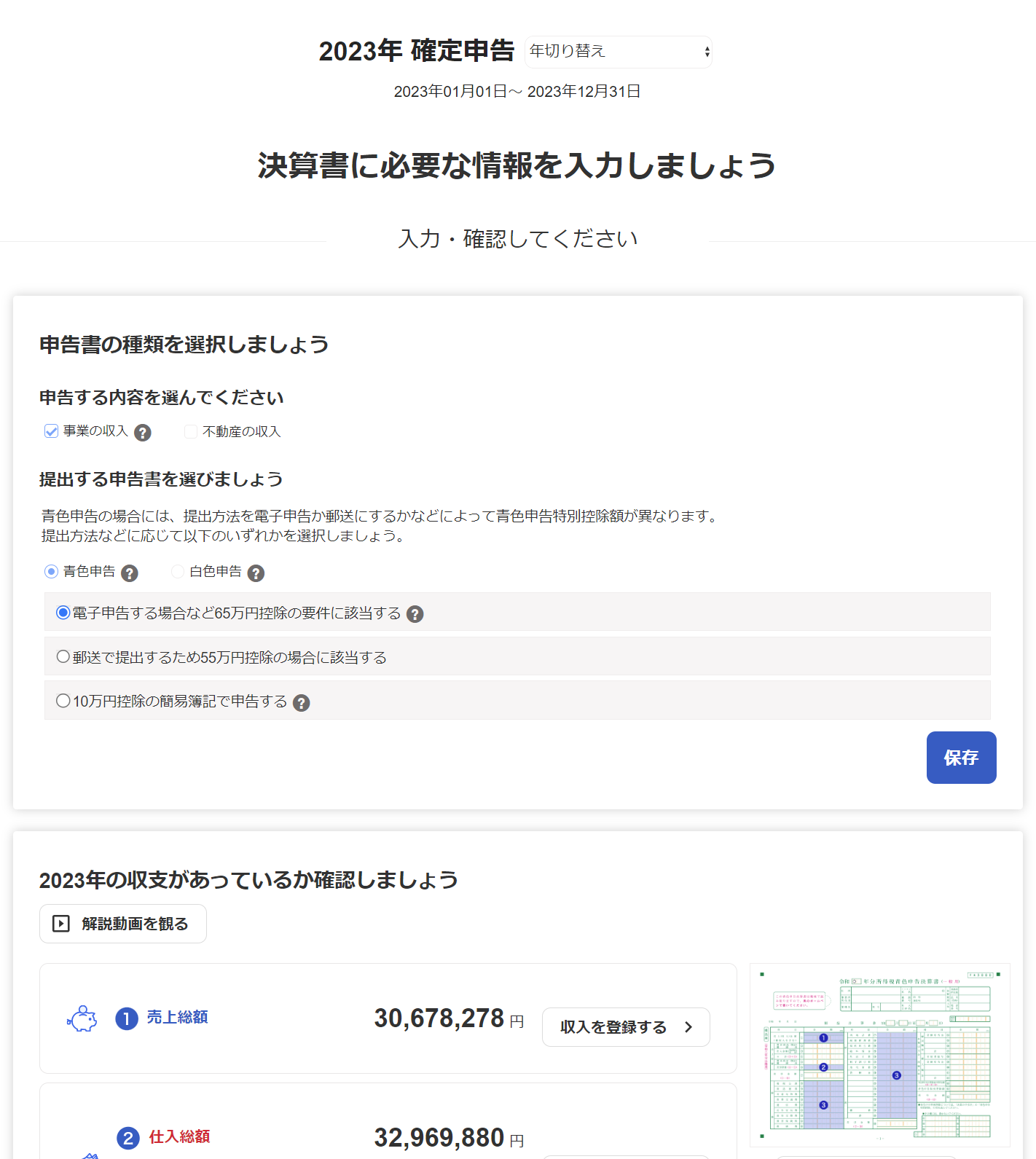Open help icon beside 青色申告
Screen dimensions: 1036x1159
coord(130,573)
